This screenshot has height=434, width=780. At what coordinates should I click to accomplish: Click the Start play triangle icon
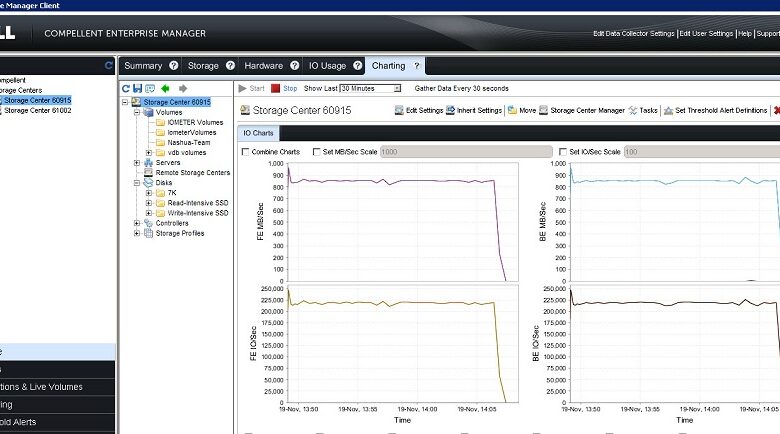pos(242,89)
